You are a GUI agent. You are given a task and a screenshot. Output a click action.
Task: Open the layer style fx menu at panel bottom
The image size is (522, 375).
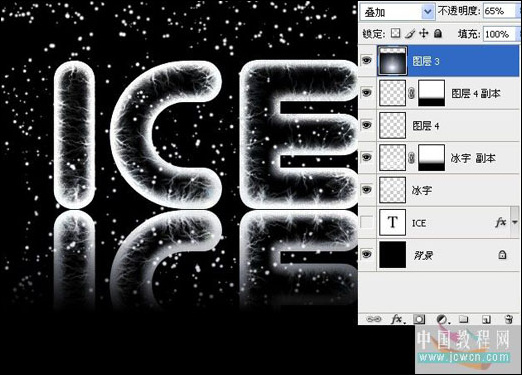(x=397, y=319)
